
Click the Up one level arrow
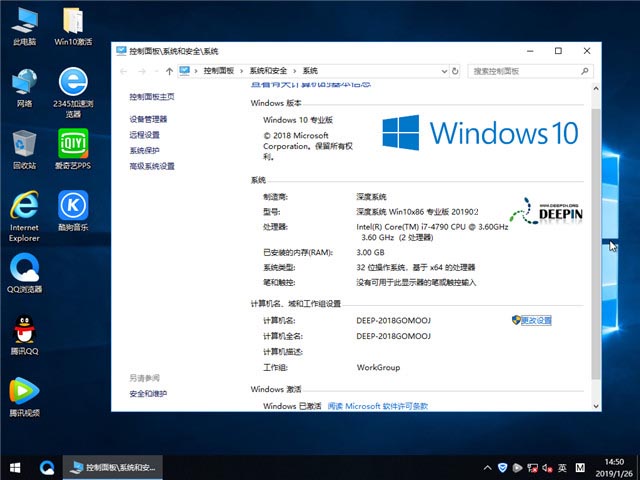tap(169, 71)
